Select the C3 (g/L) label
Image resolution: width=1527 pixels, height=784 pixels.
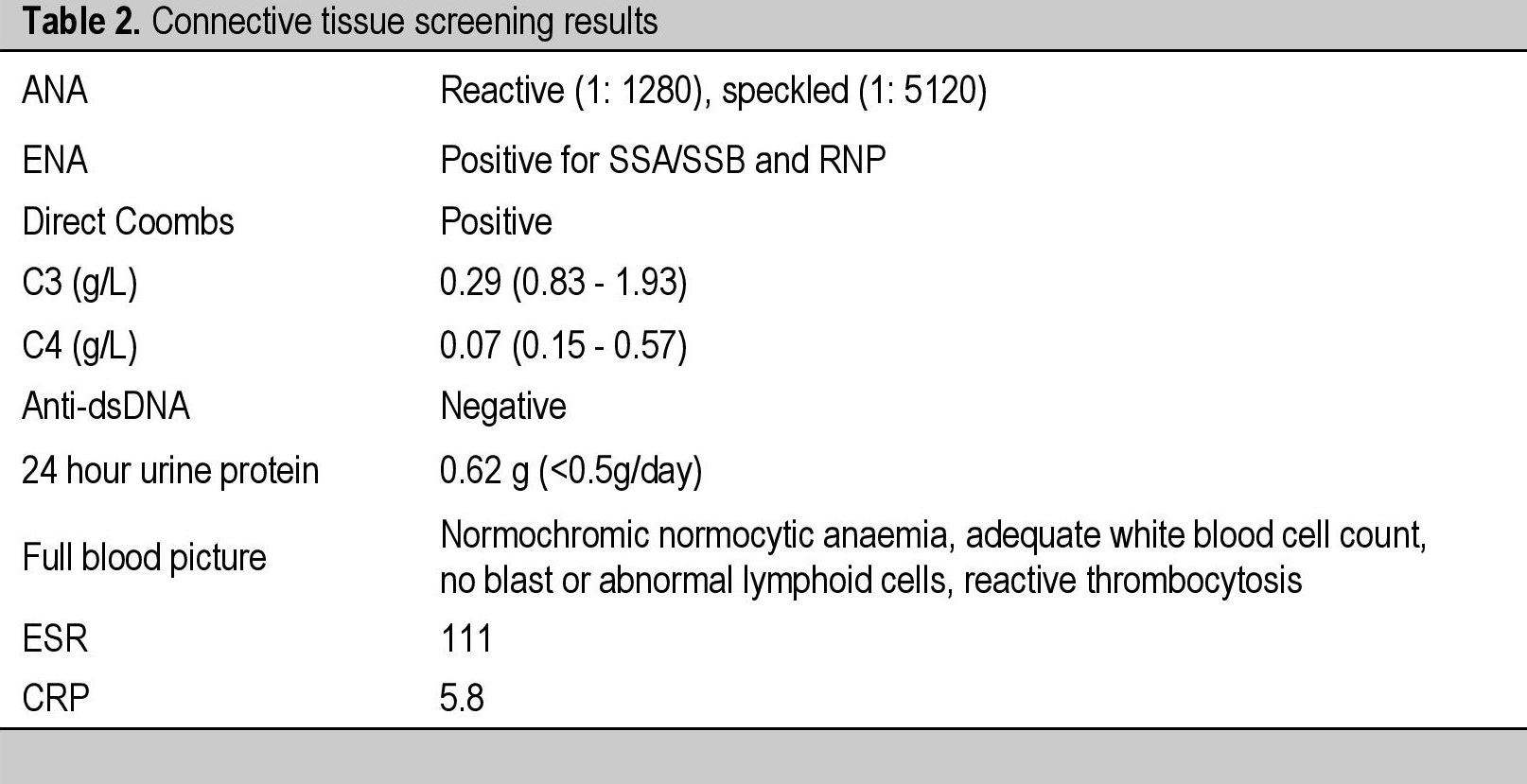pos(79,283)
